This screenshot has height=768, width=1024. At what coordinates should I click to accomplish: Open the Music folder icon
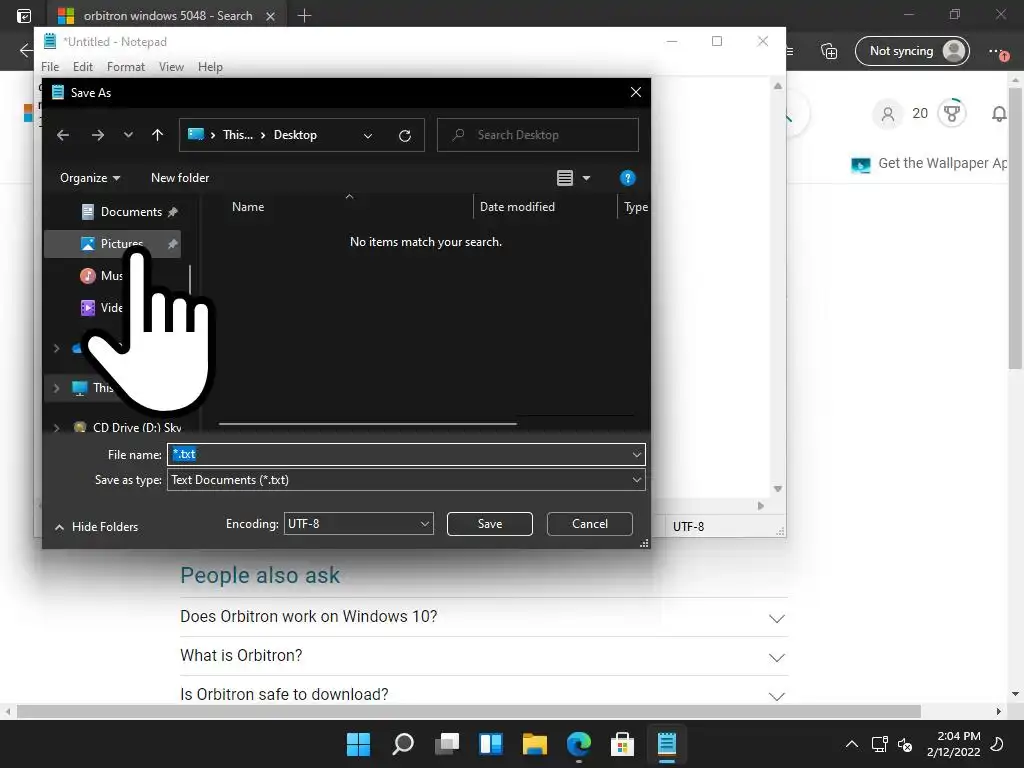coord(88,276)
